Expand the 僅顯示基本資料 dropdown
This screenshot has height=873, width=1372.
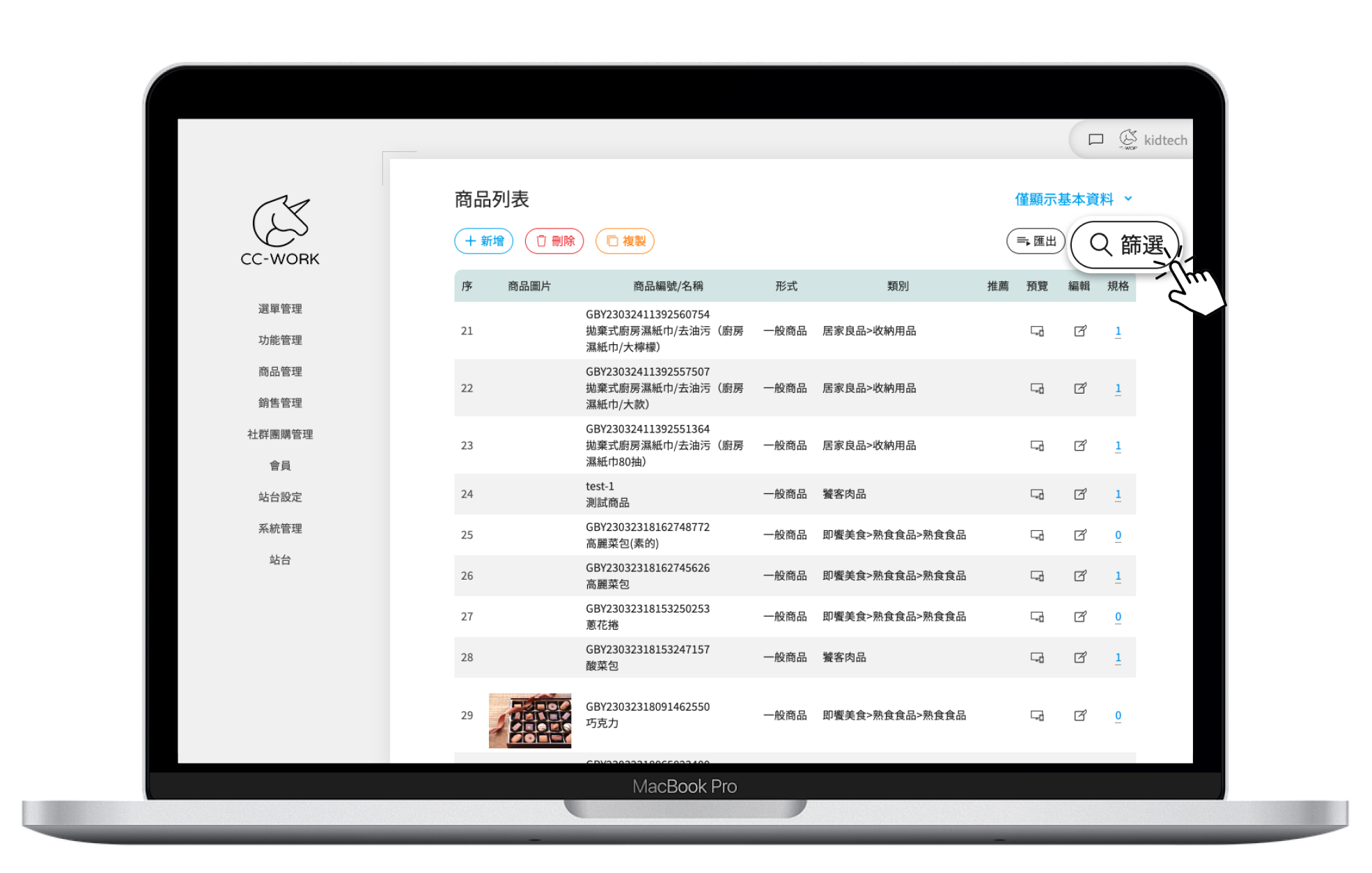(x=1073, y=199)
